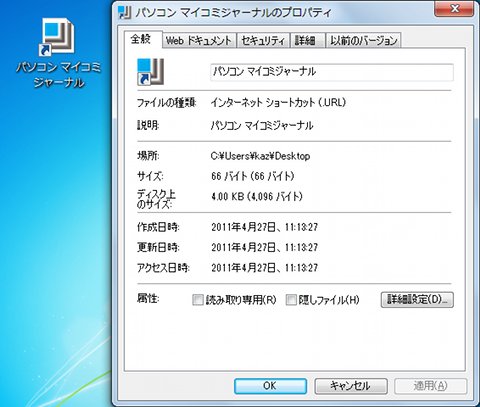Click the file name input field
480x407 pixels.
click(x=332, y=72)
